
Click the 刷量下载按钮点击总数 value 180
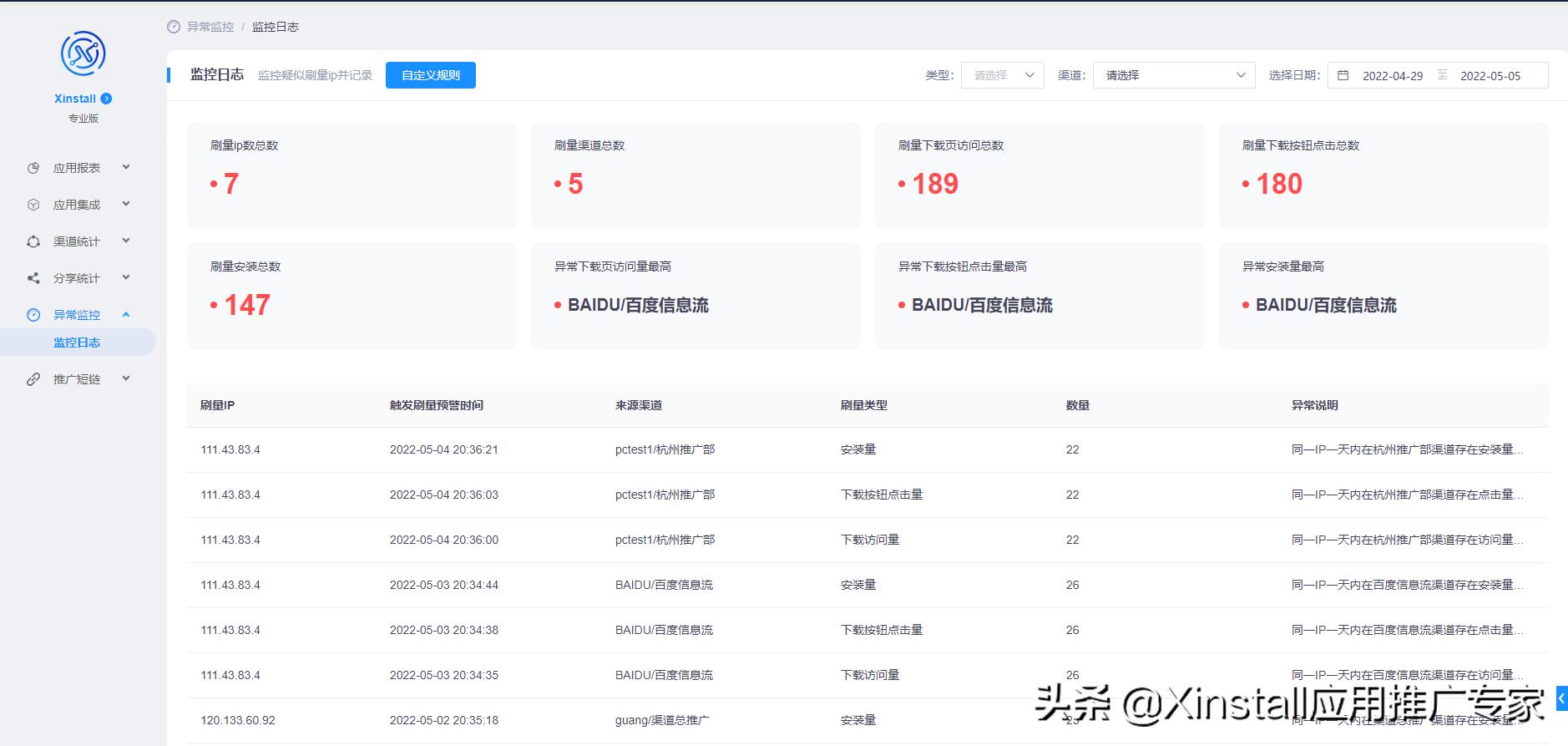tap(1279, 184)
